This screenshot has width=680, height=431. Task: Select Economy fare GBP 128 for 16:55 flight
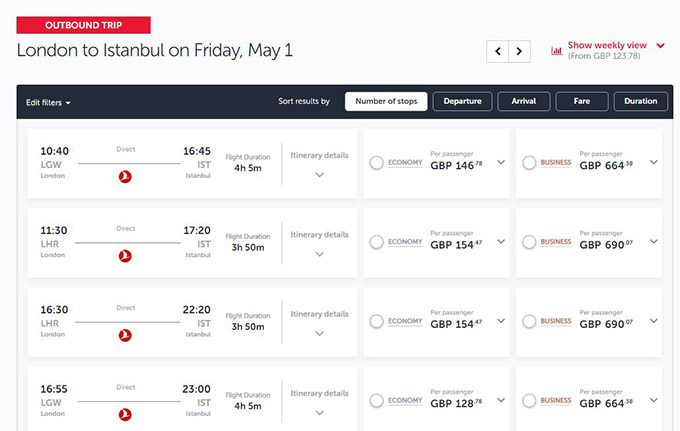pyautogui.click(x=376, y=401)
